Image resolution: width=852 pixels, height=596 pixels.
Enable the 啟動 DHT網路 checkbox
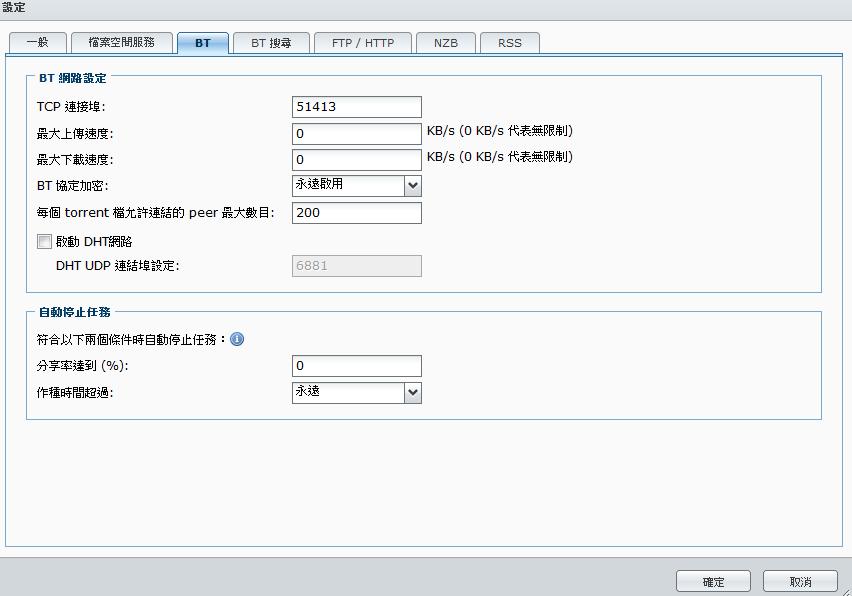pos(44,241)
